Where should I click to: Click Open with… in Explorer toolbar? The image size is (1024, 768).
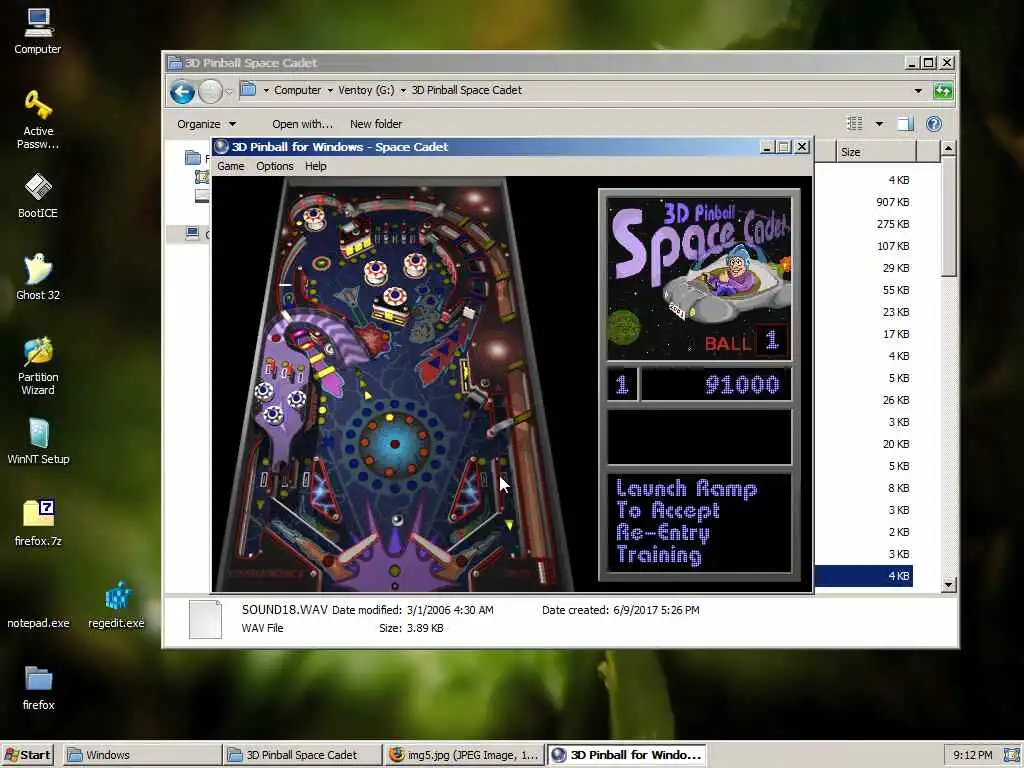[302, 123]
